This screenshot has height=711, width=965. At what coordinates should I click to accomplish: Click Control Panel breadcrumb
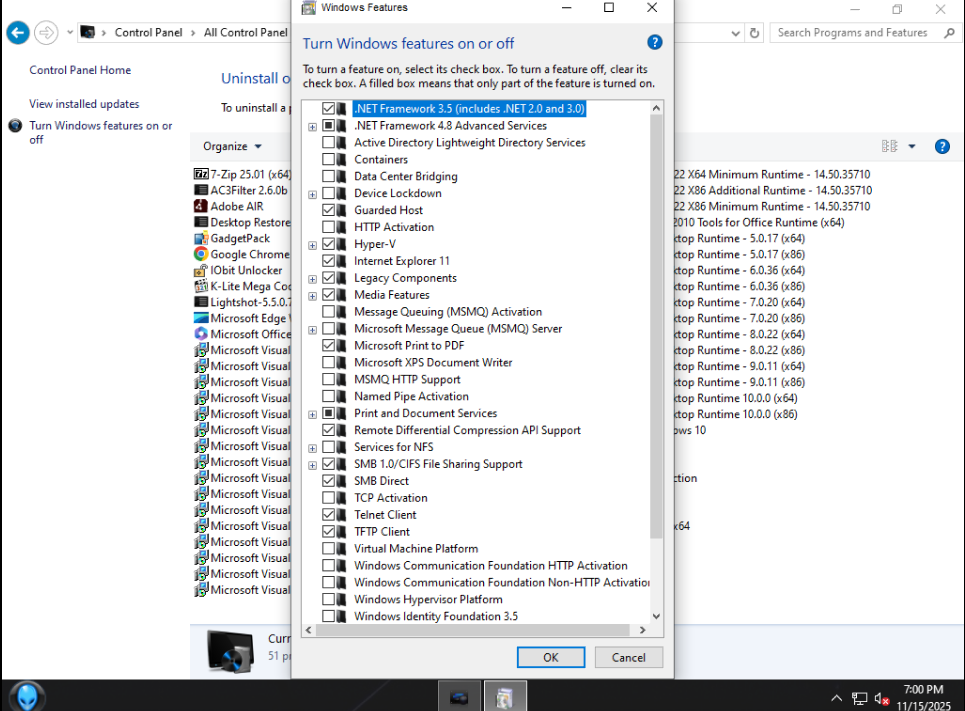point(148,33)
